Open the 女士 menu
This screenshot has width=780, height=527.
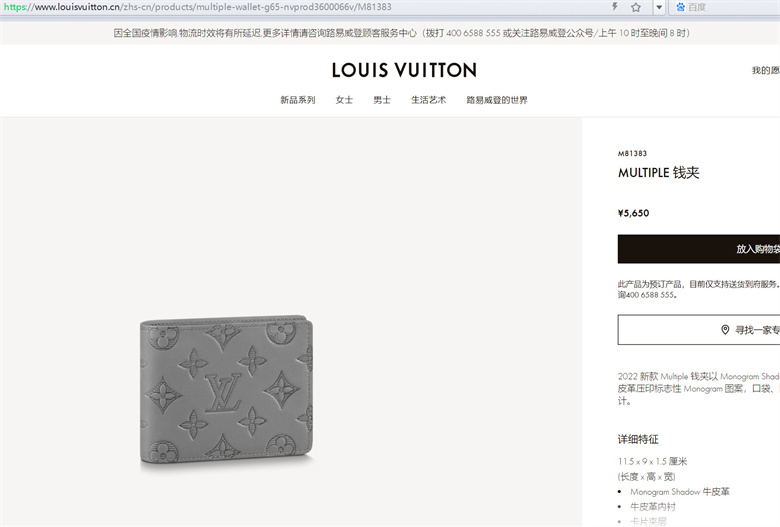(x=344, y=100)
